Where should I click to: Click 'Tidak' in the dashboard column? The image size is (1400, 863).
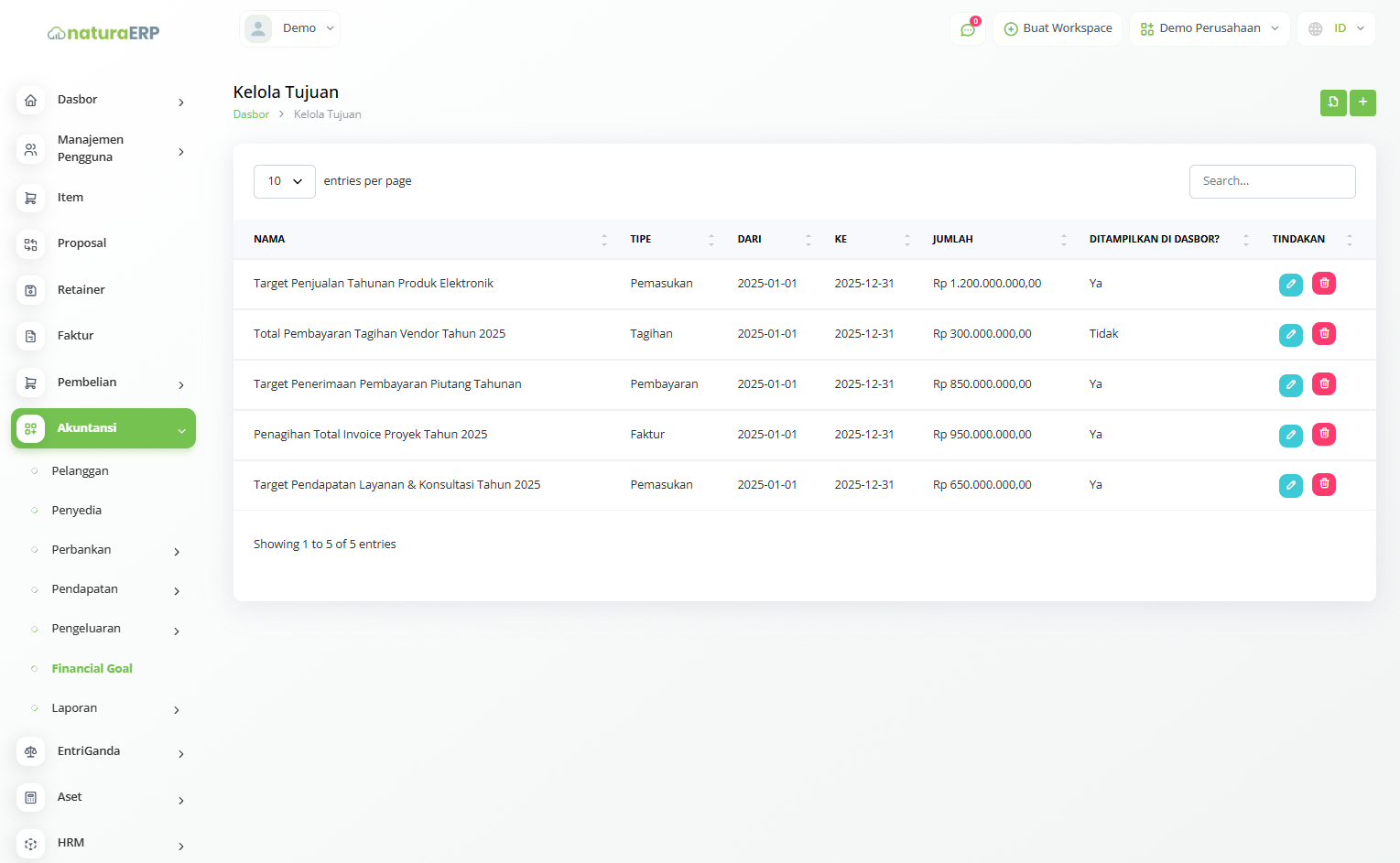pyautogui.click(x=1103, y=334)
